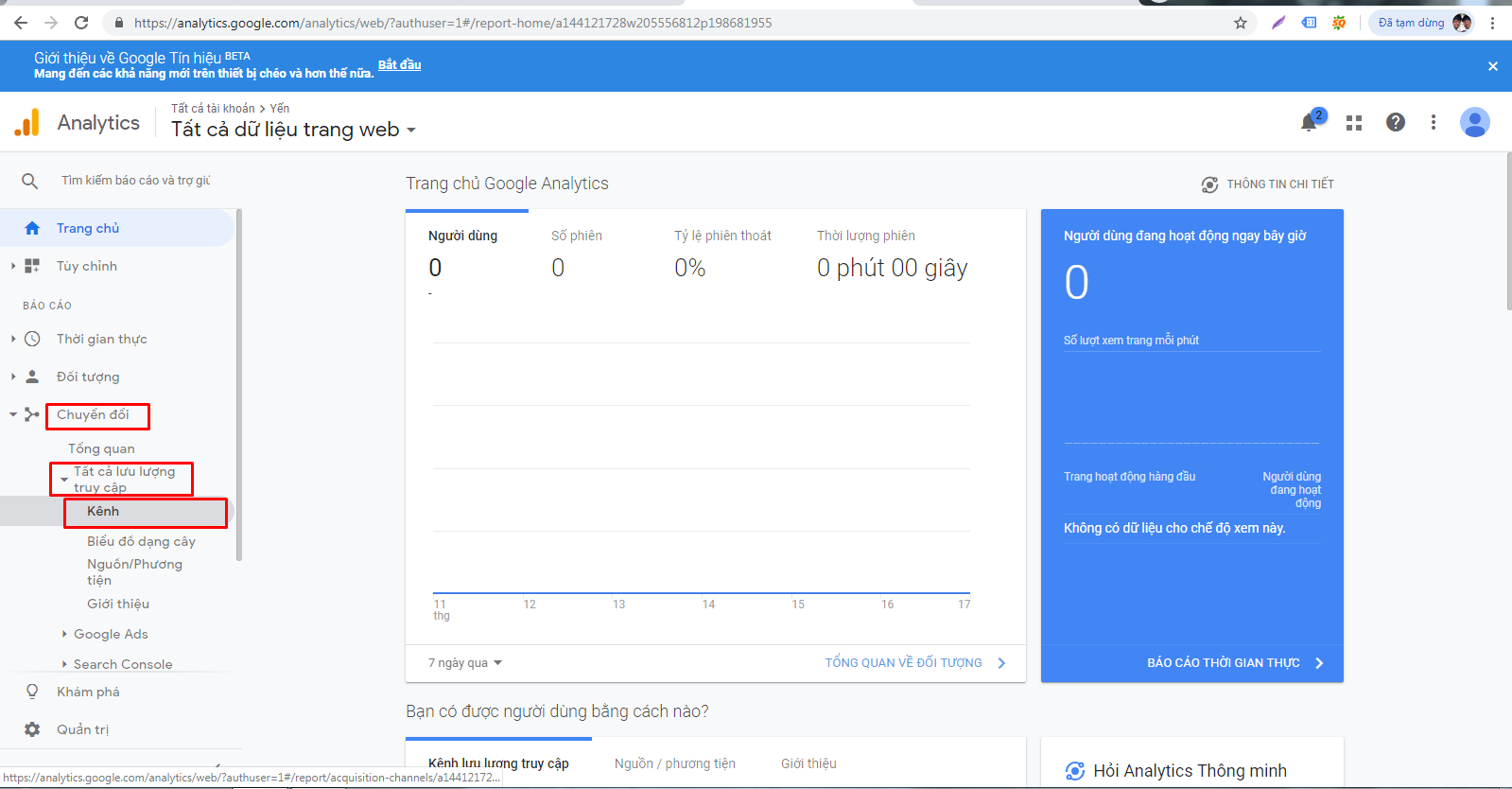Screen dimensions: 1512x789
Task: Click the Thời gian thực clock icon
Action: 32,339
